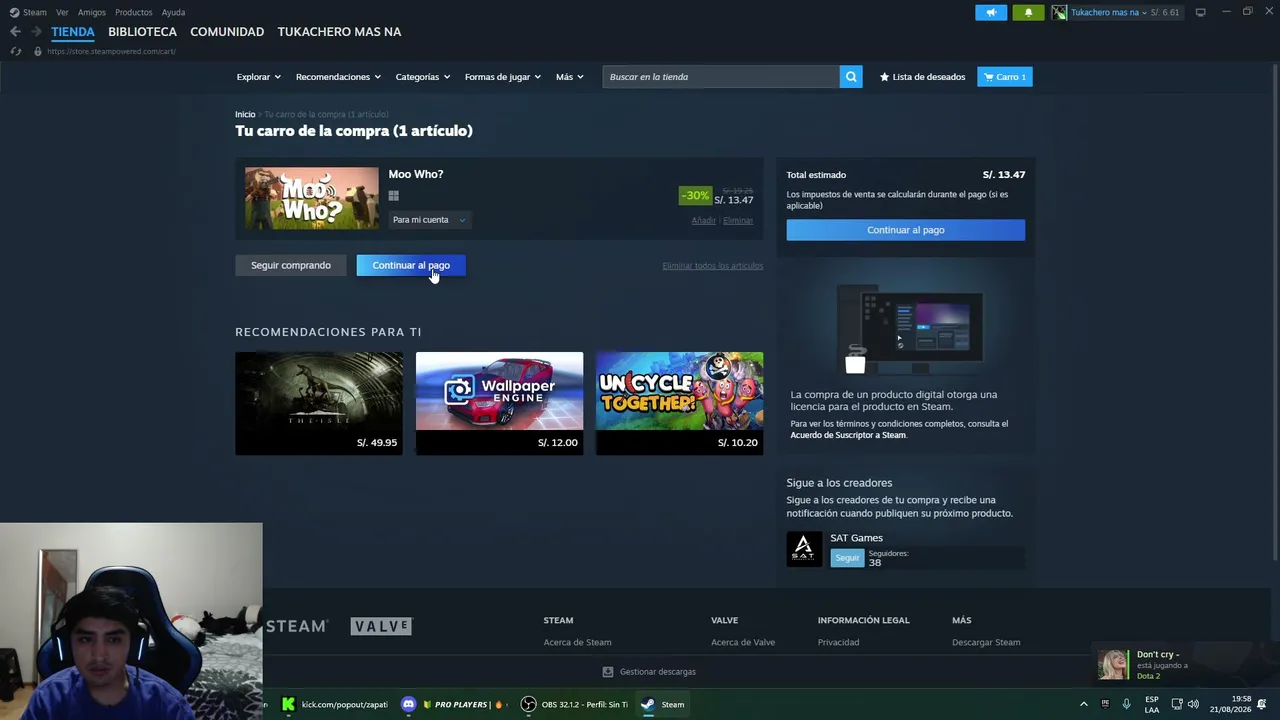Click the Steam logo in the footer
The height and width of the screenshot is (720, 1280).
pyautogui.click(x=296, y=626)
